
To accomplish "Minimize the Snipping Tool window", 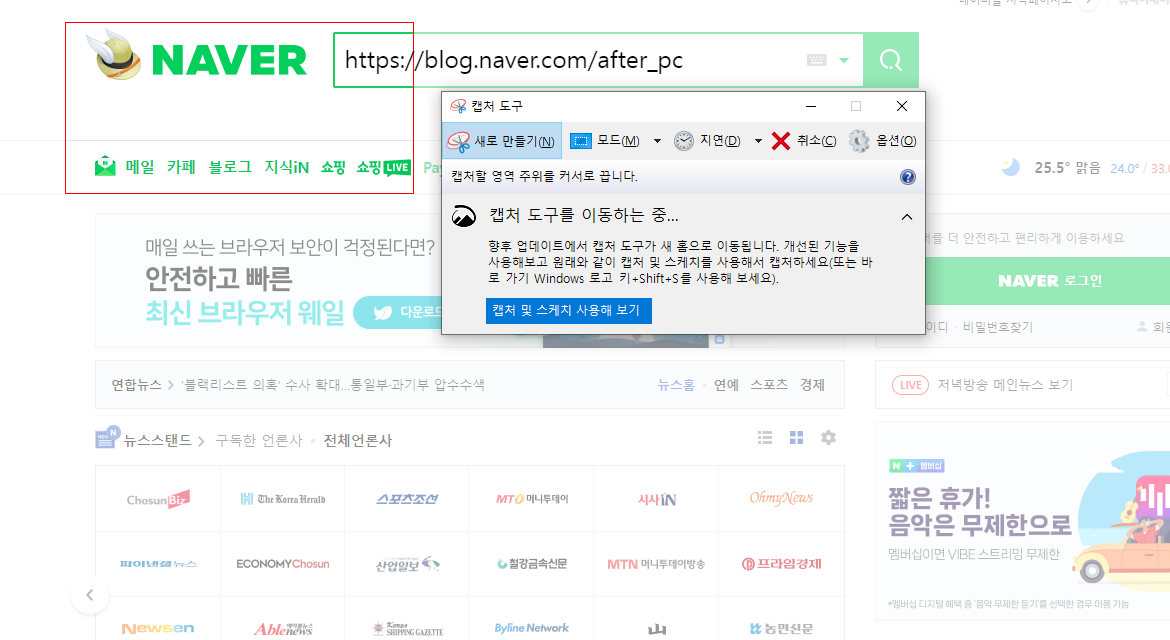I will tap(811, 106).
